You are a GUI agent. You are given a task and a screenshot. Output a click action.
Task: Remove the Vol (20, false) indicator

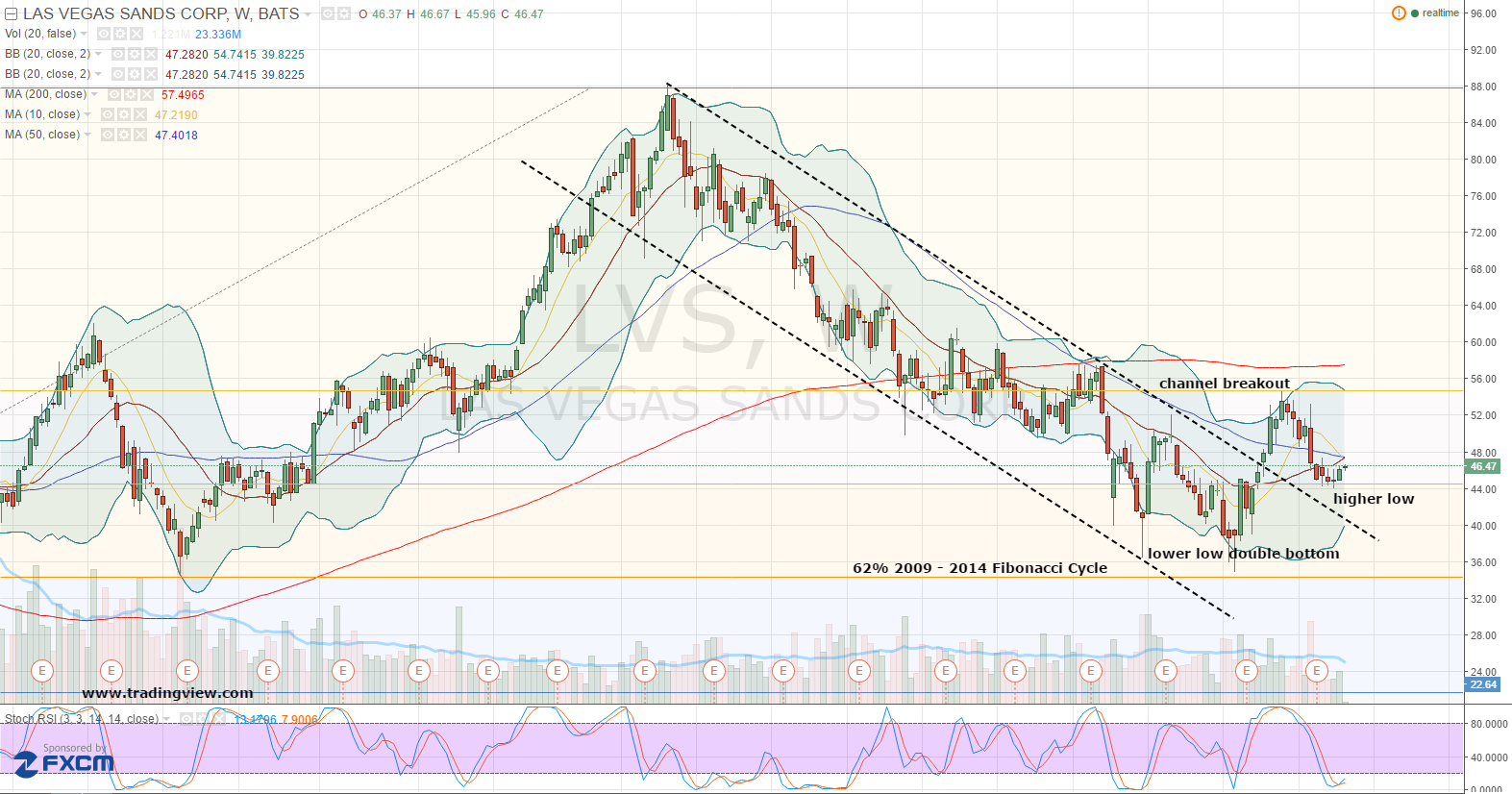[x=136, y=34]
